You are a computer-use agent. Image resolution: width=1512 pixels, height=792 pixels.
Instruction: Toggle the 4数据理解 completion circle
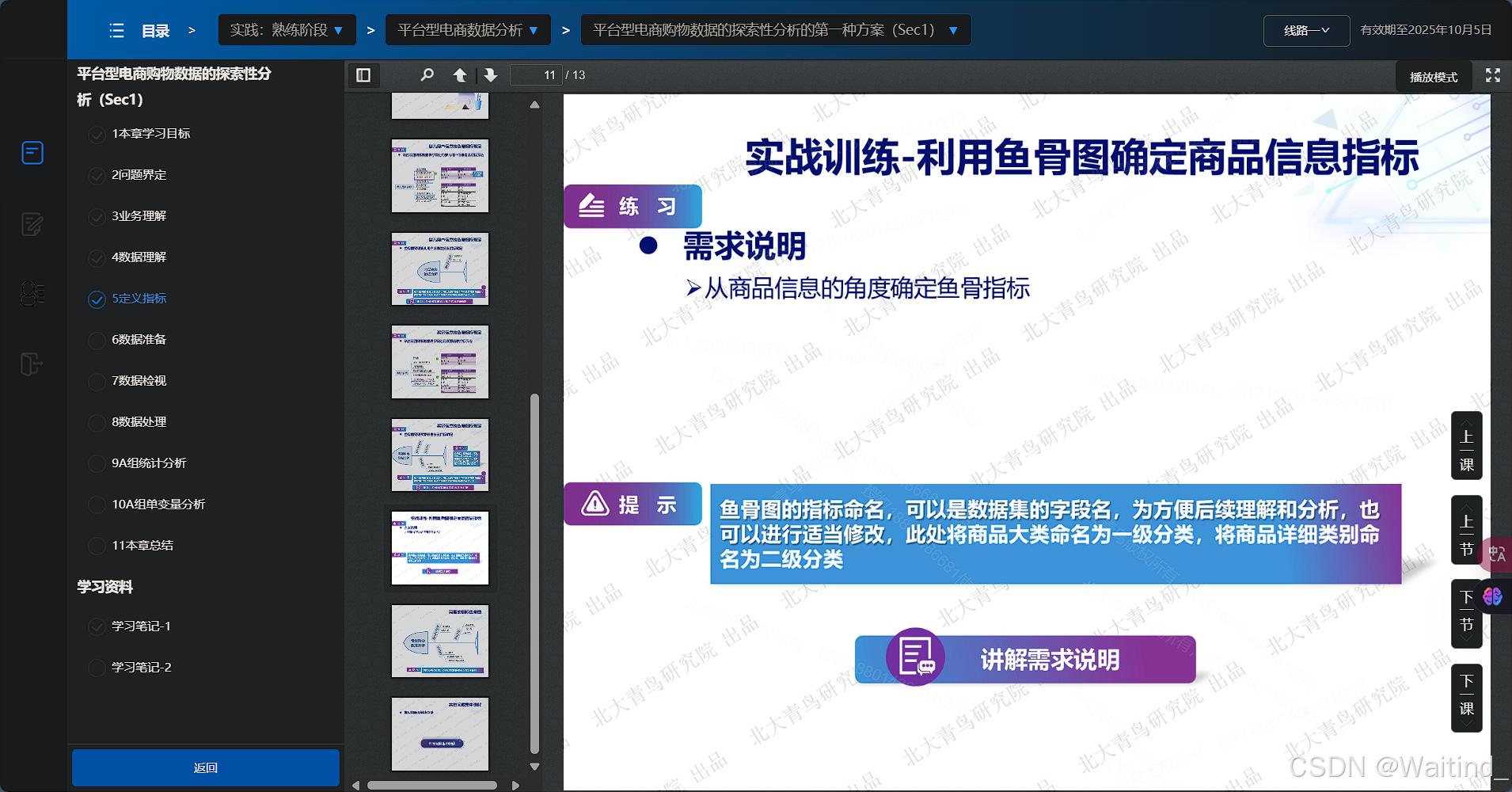(97, 258)
